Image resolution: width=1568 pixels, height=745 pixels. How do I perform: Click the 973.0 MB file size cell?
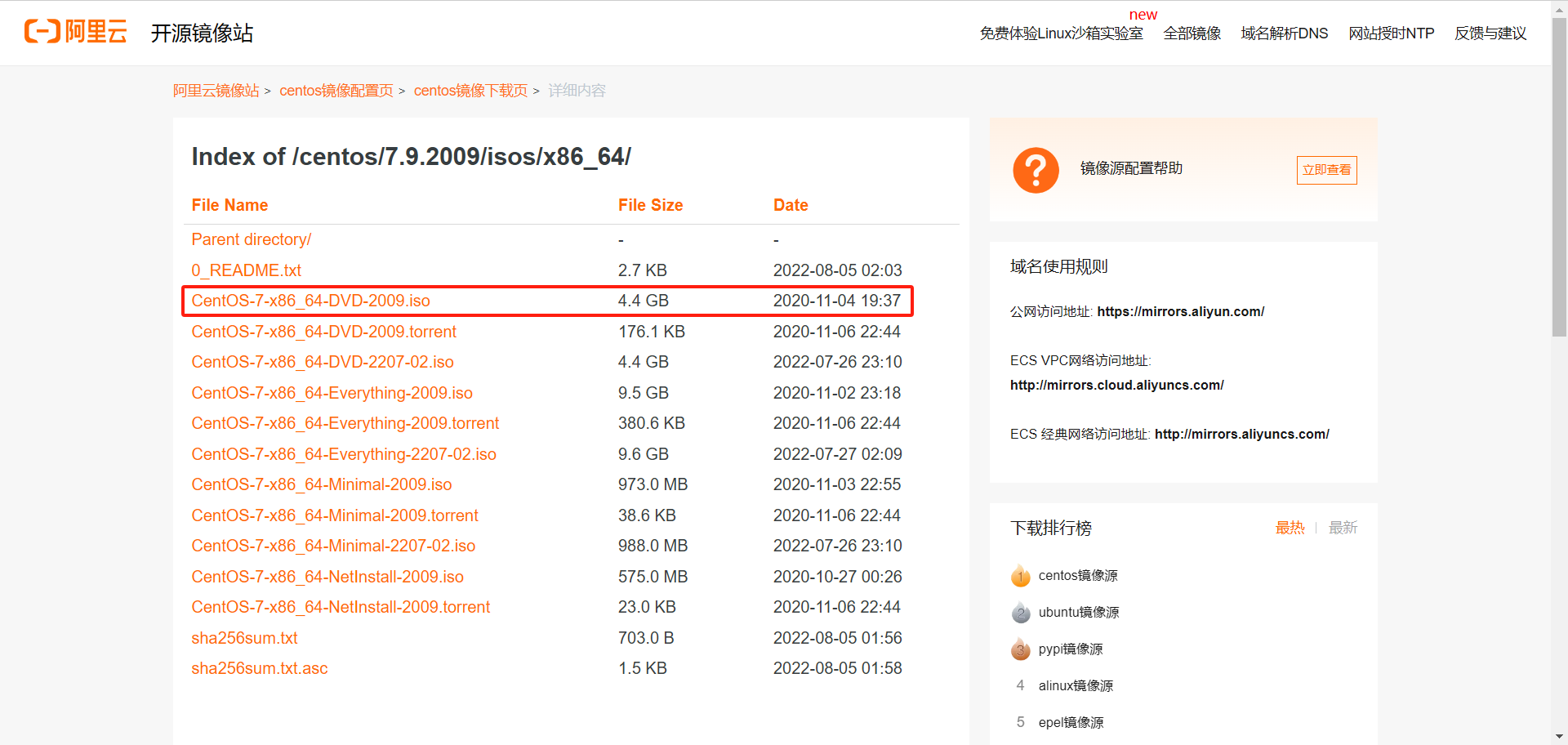(x=653, y=484)
